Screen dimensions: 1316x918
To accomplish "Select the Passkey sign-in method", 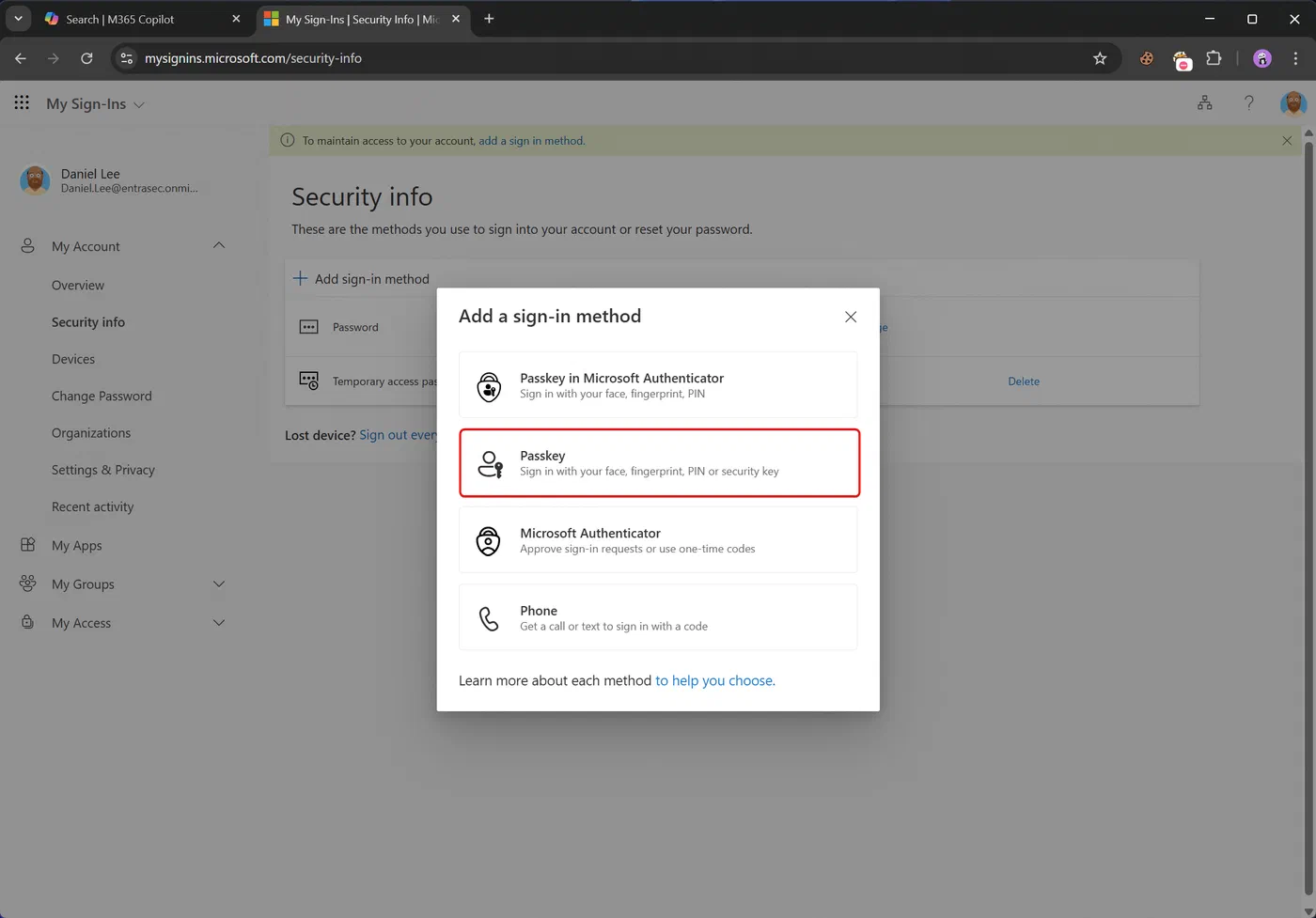I will click(659, 462).
